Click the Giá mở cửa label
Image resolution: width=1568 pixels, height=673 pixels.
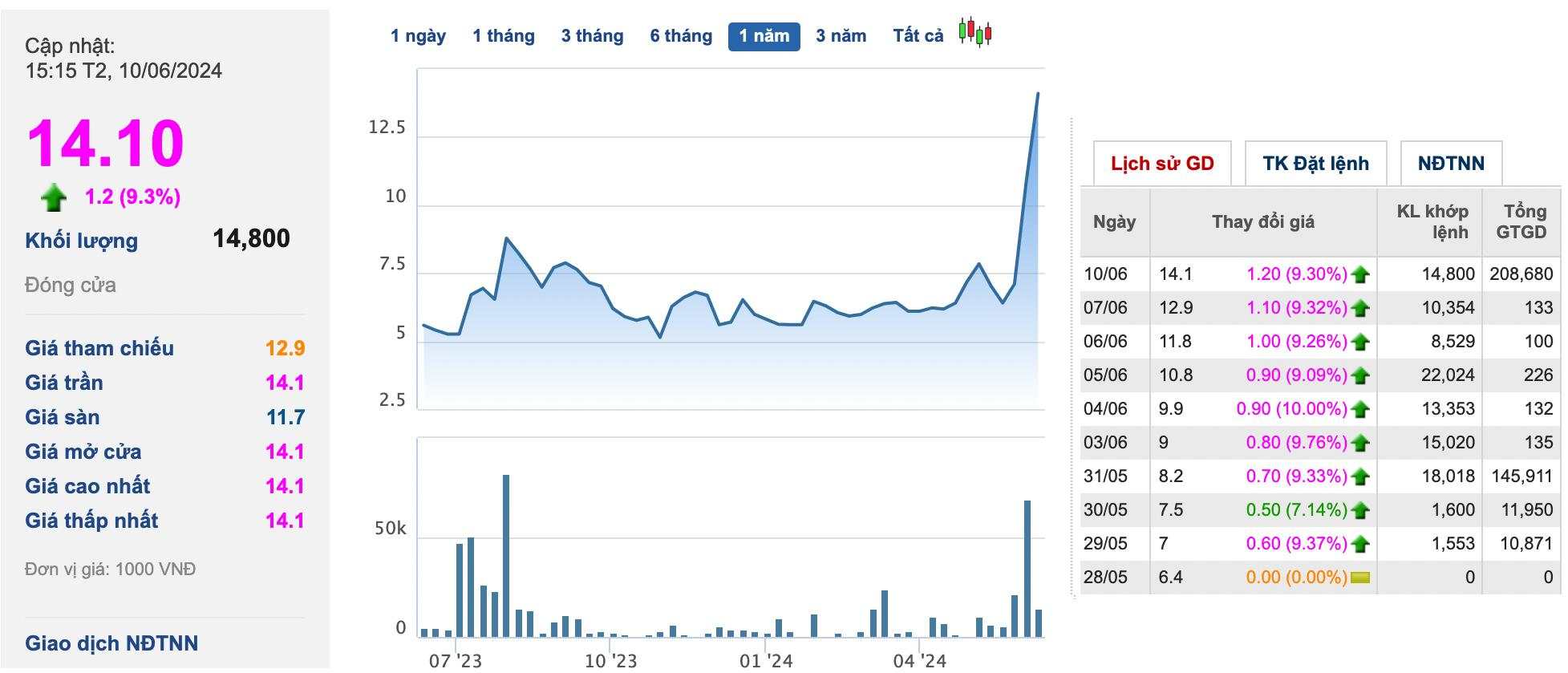pos(83,452)
